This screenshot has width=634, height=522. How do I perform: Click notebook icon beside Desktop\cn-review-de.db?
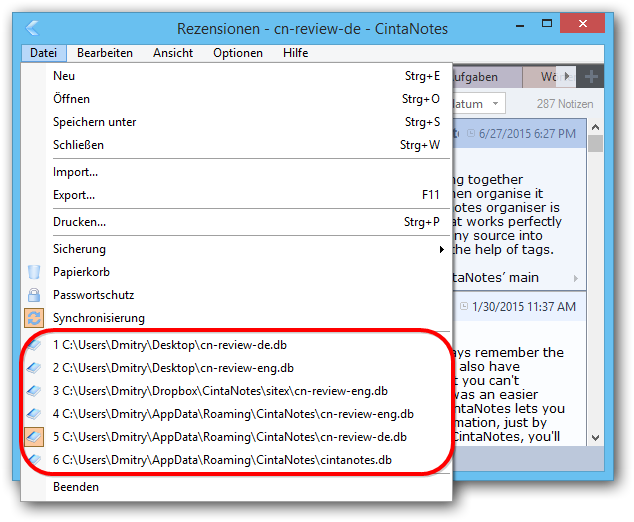34,345
